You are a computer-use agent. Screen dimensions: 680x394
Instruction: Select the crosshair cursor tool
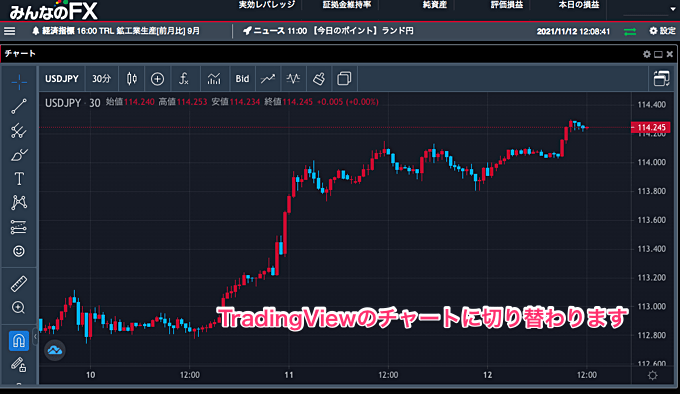[19, 81]
